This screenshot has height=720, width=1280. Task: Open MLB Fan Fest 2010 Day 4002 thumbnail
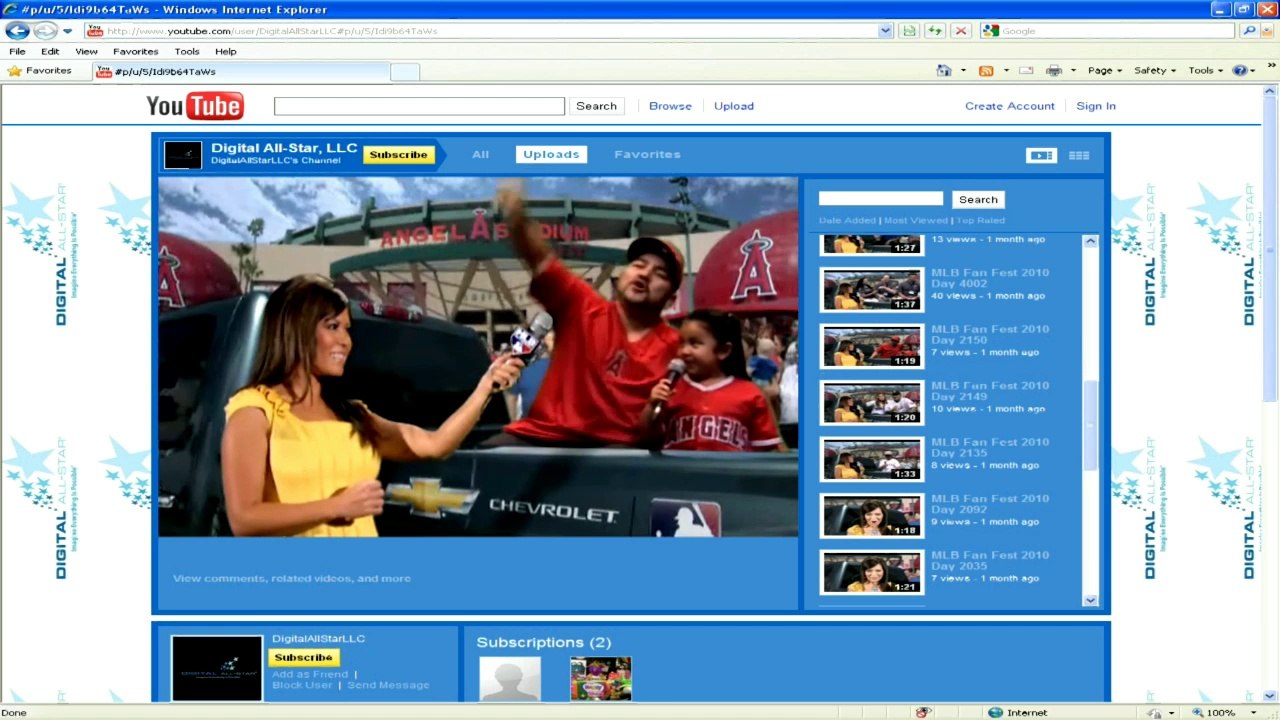pyautogui.click(x=871, y=290)
